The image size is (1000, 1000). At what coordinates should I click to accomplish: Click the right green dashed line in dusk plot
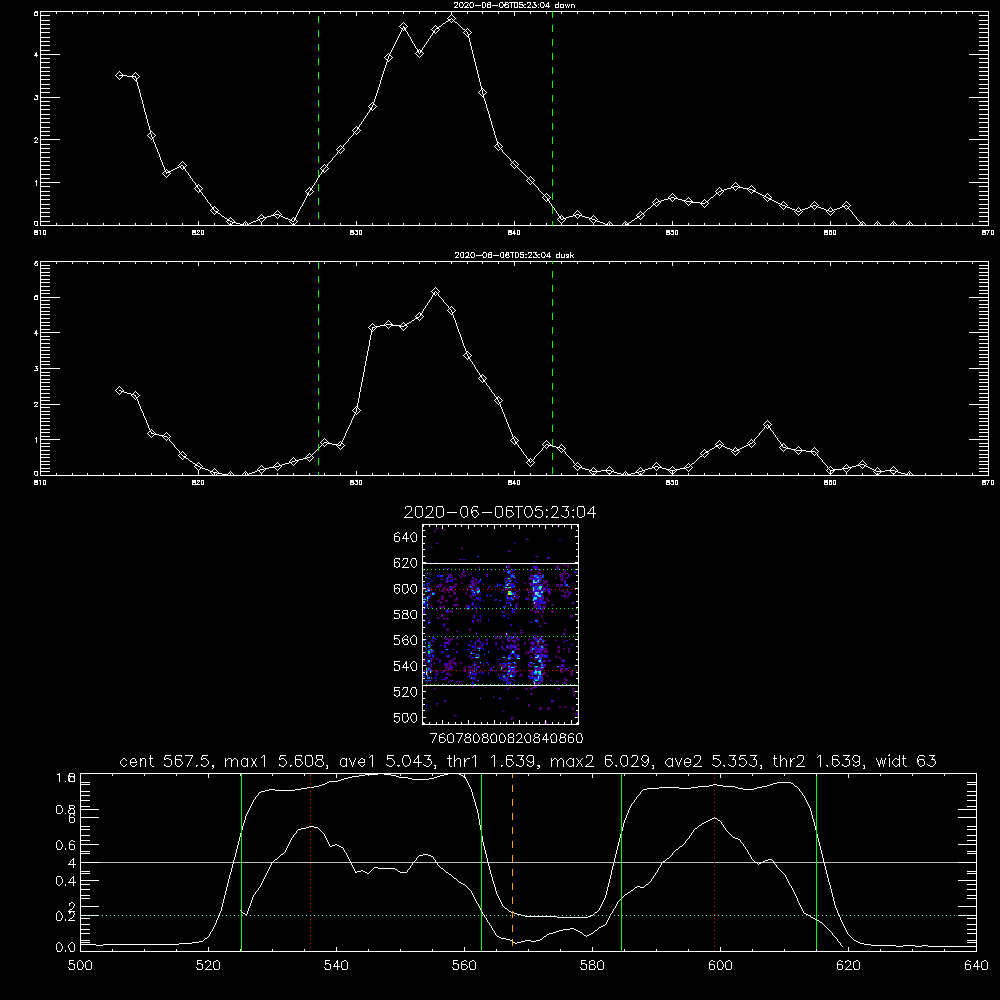click(552, 368)
